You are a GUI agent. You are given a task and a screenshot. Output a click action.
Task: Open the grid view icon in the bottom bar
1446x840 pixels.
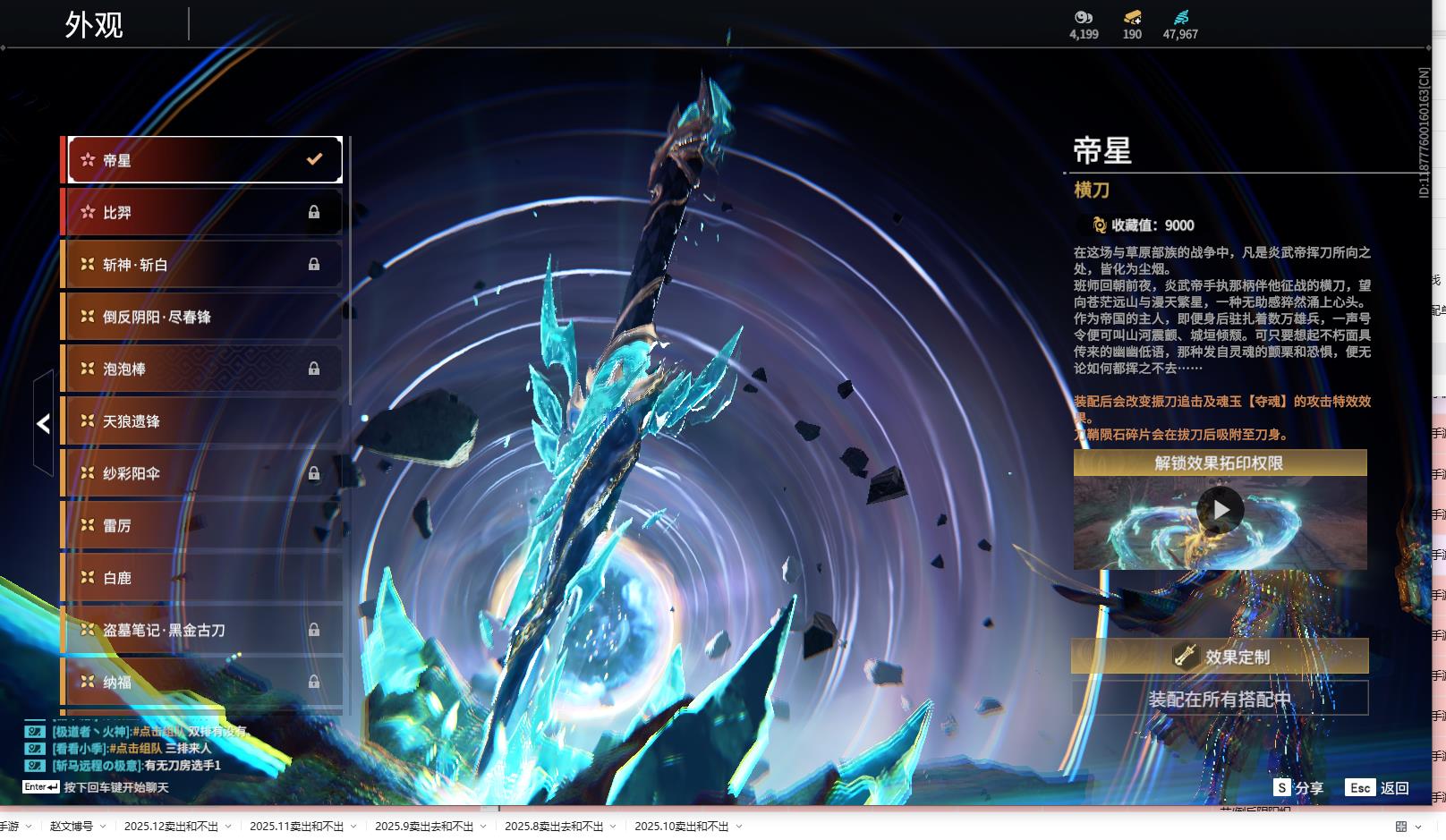pyautogui.click(x=1401, y=827)
